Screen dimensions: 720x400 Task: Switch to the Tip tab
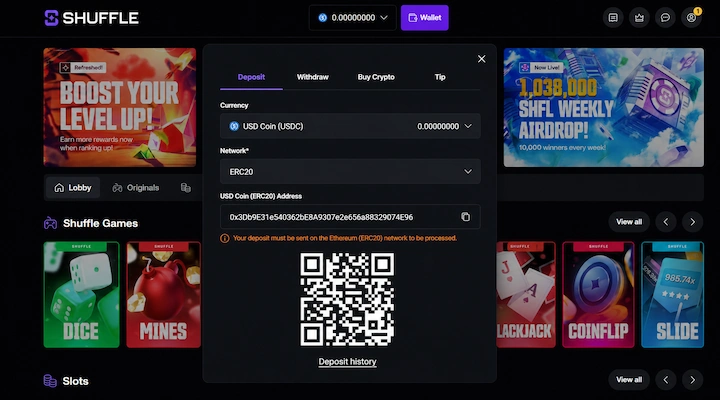440,77
